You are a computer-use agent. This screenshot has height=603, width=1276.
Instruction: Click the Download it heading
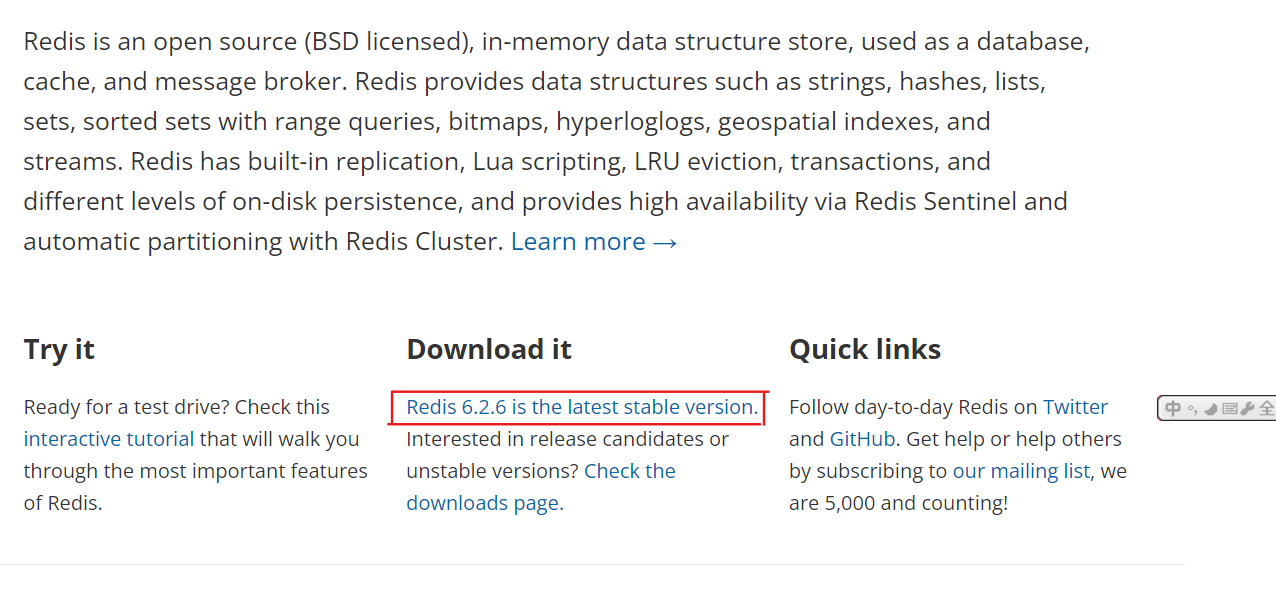tap(489, 349)
